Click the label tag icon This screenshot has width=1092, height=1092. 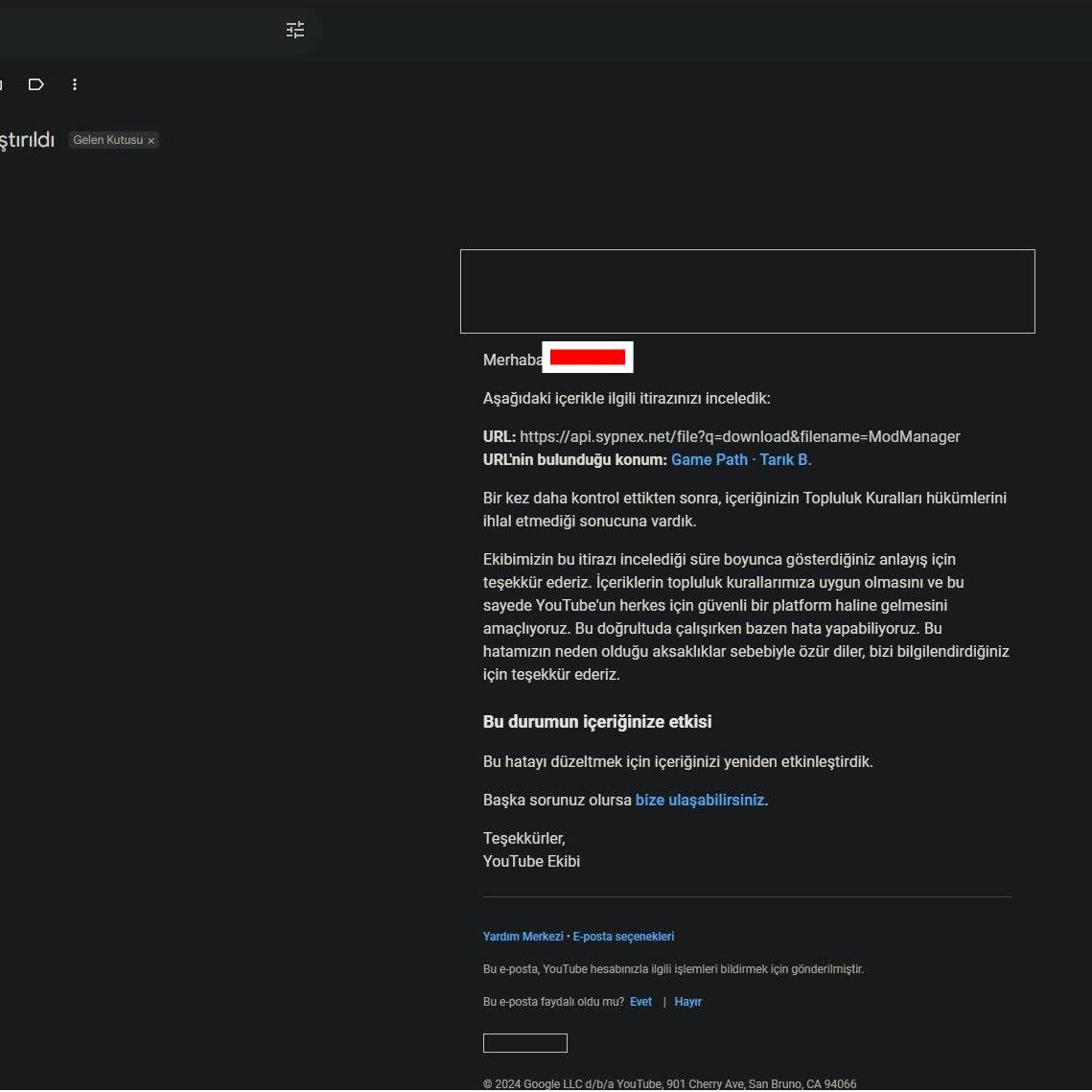click(36, 84)
